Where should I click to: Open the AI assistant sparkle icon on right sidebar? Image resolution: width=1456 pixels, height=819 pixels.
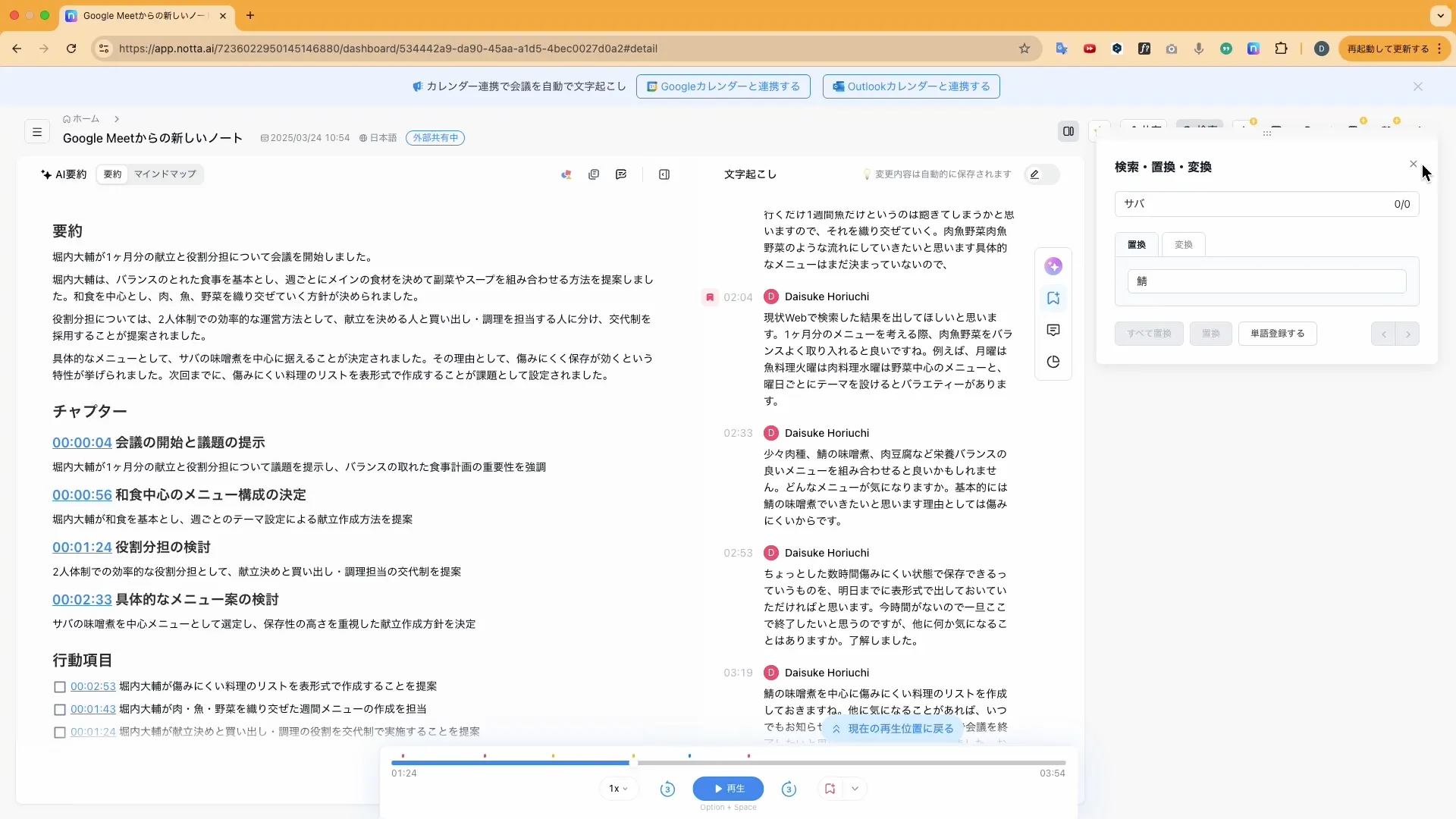tap(1053, 266)
